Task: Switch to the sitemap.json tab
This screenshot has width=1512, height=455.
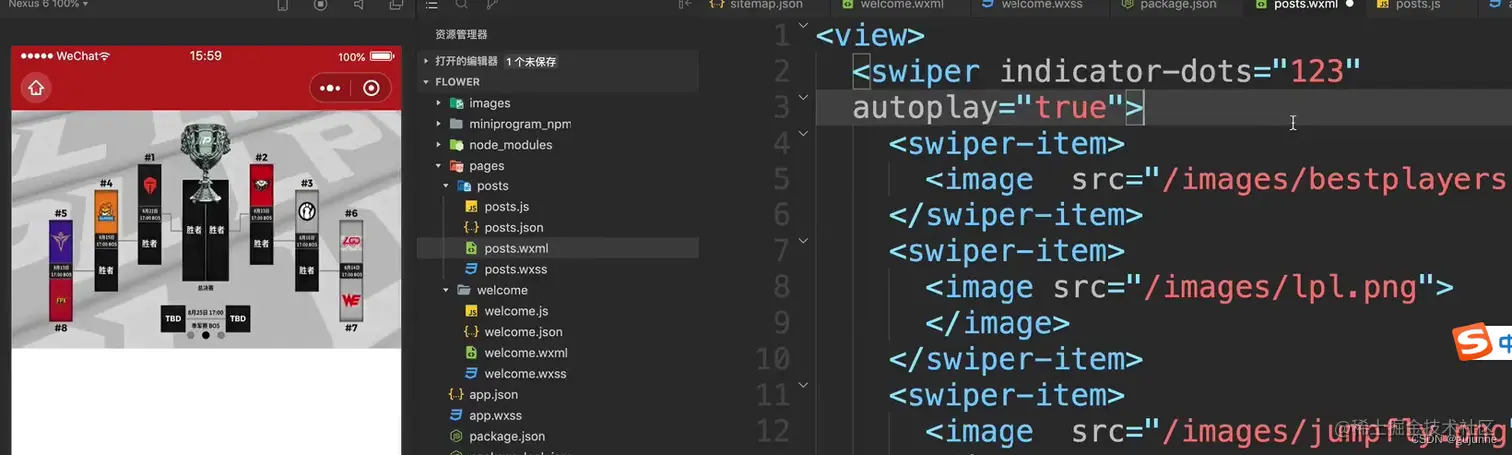Action: (x=757, y=5)
